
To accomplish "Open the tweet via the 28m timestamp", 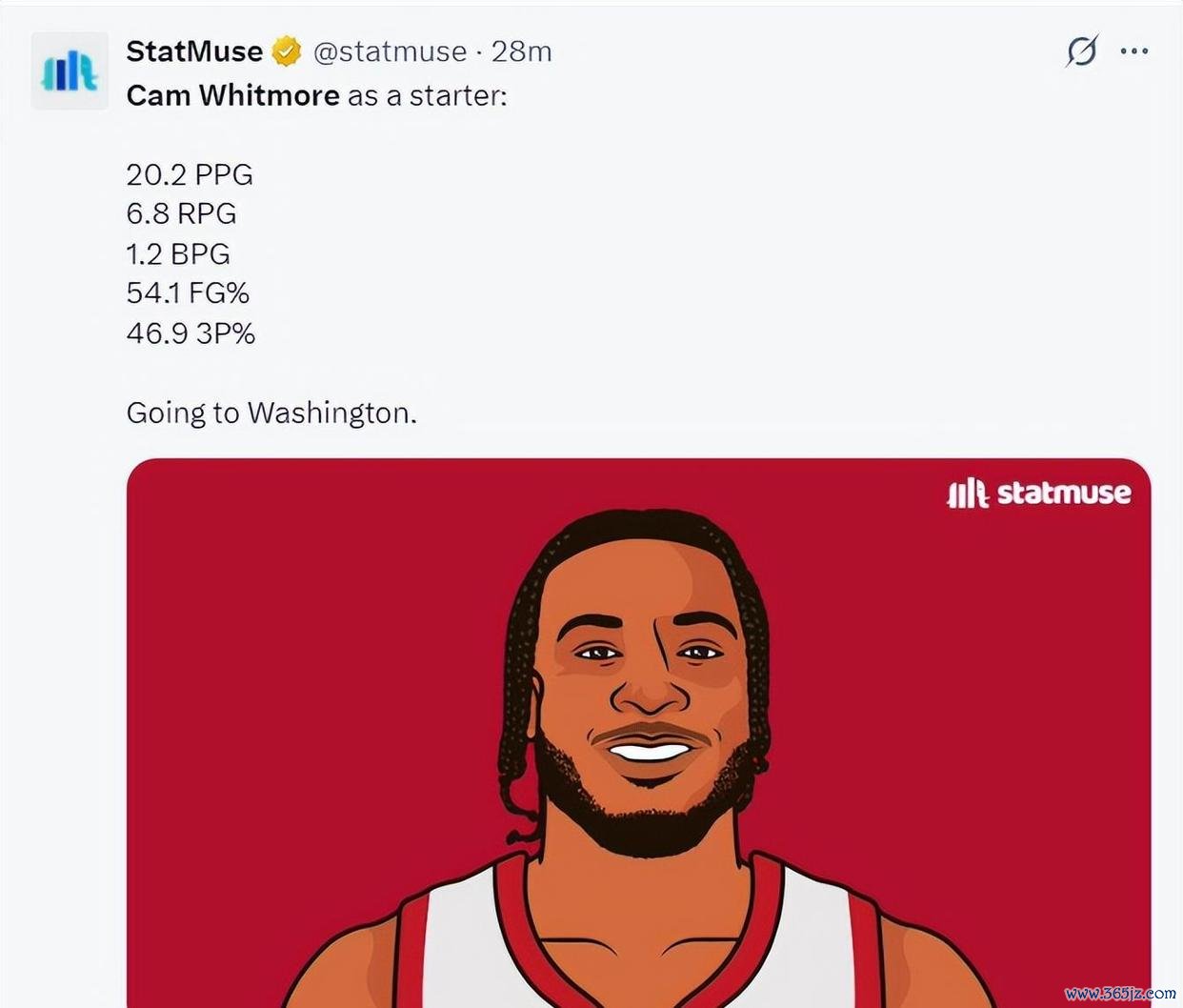I will (521, 50).
